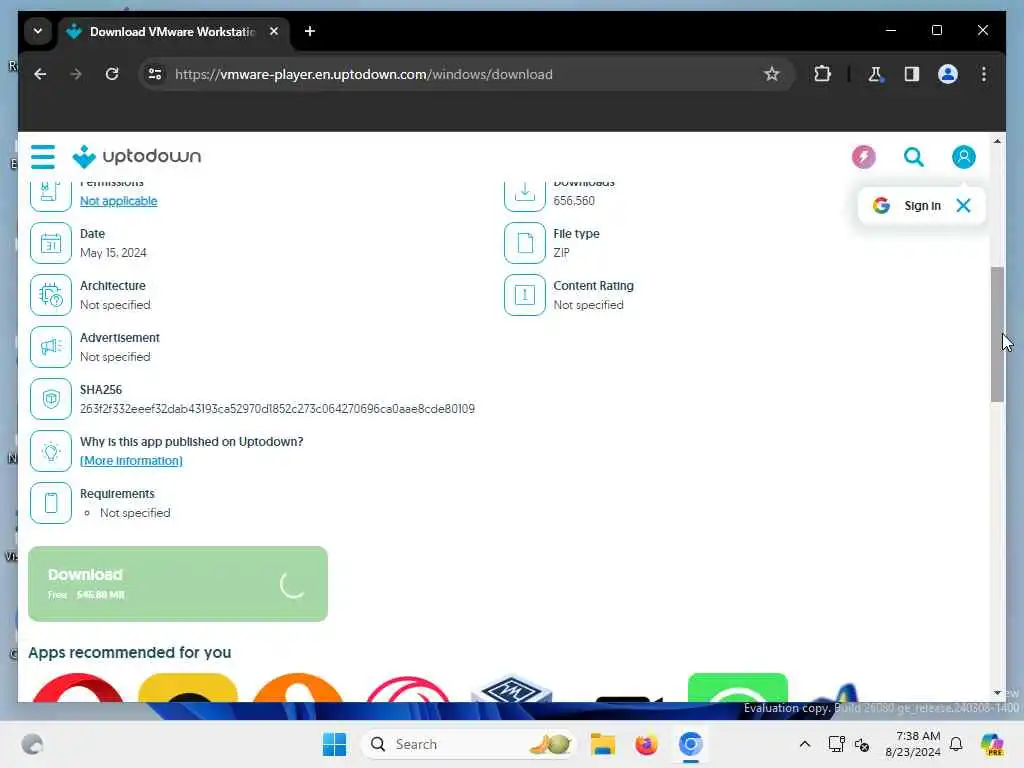Viewport: 1024px width, 768px height.
Task: Click the Advertisement megaphone icon
Action: pyautogui.click(x=51, y=347)
